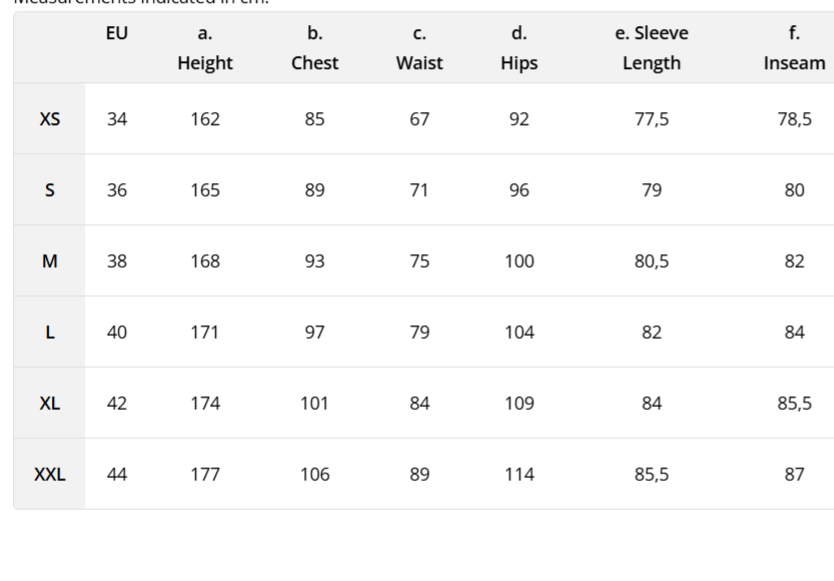Select inseam value 85,5 cell
The height and width of the screenshot is (581, 834).
794,403
